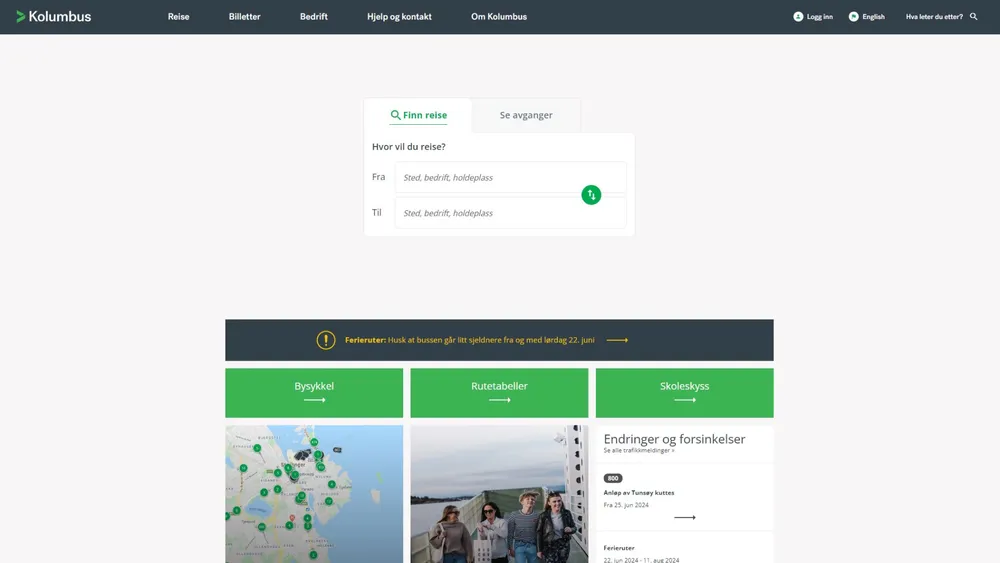Open the Bysykkel green button
The image size is (1000, 563).
[x=314, y=392]
